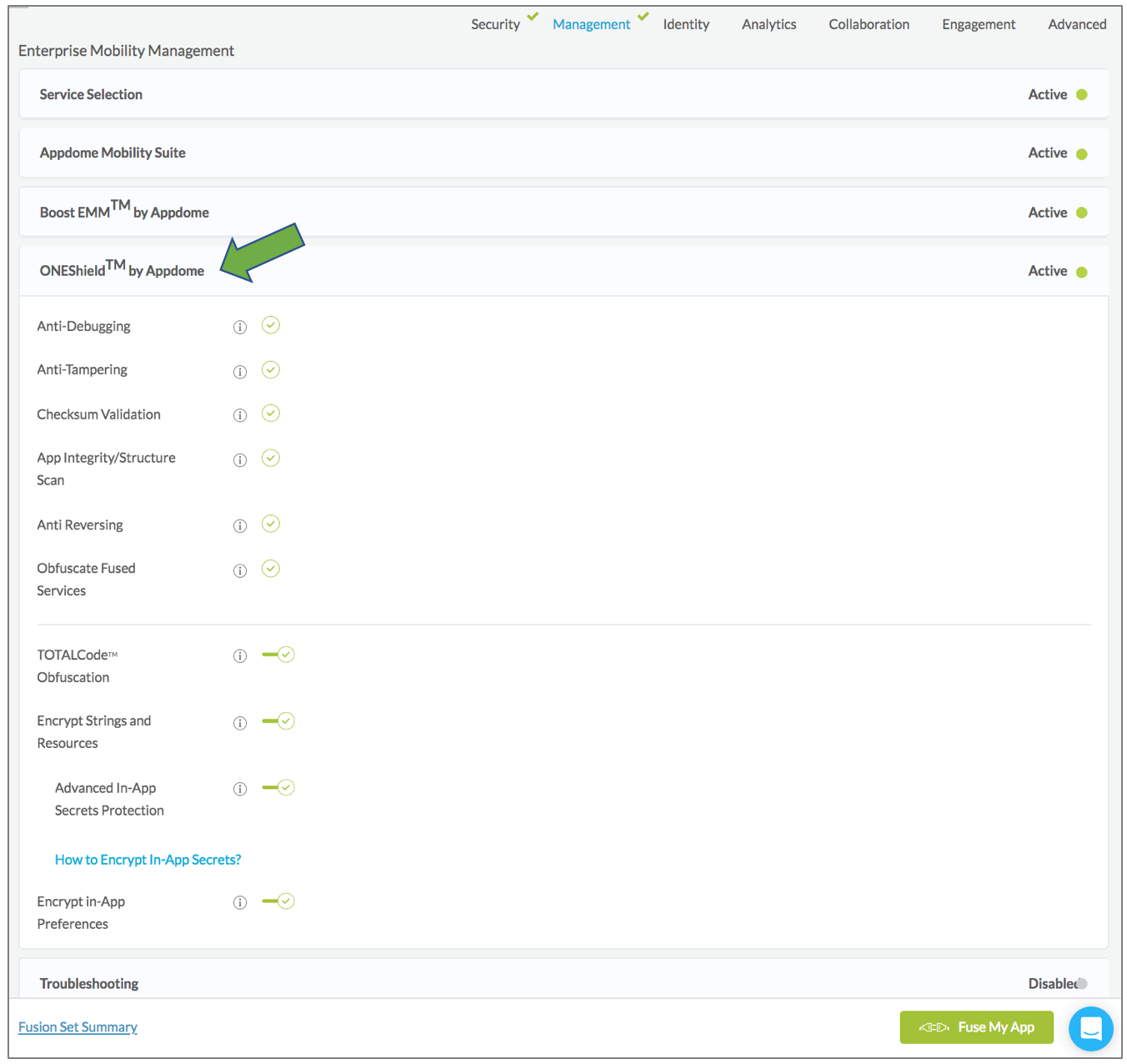1127x1064 pixels.
Task: Toggle Appdome Mobility Suite Active switch
Action: 1082,154
